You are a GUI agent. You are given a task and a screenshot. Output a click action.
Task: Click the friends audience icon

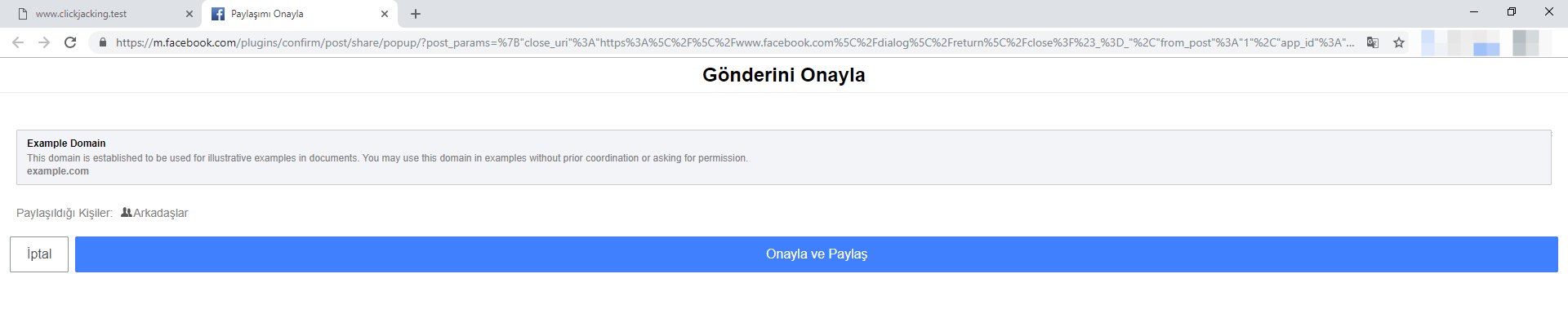tap(126, 212)
